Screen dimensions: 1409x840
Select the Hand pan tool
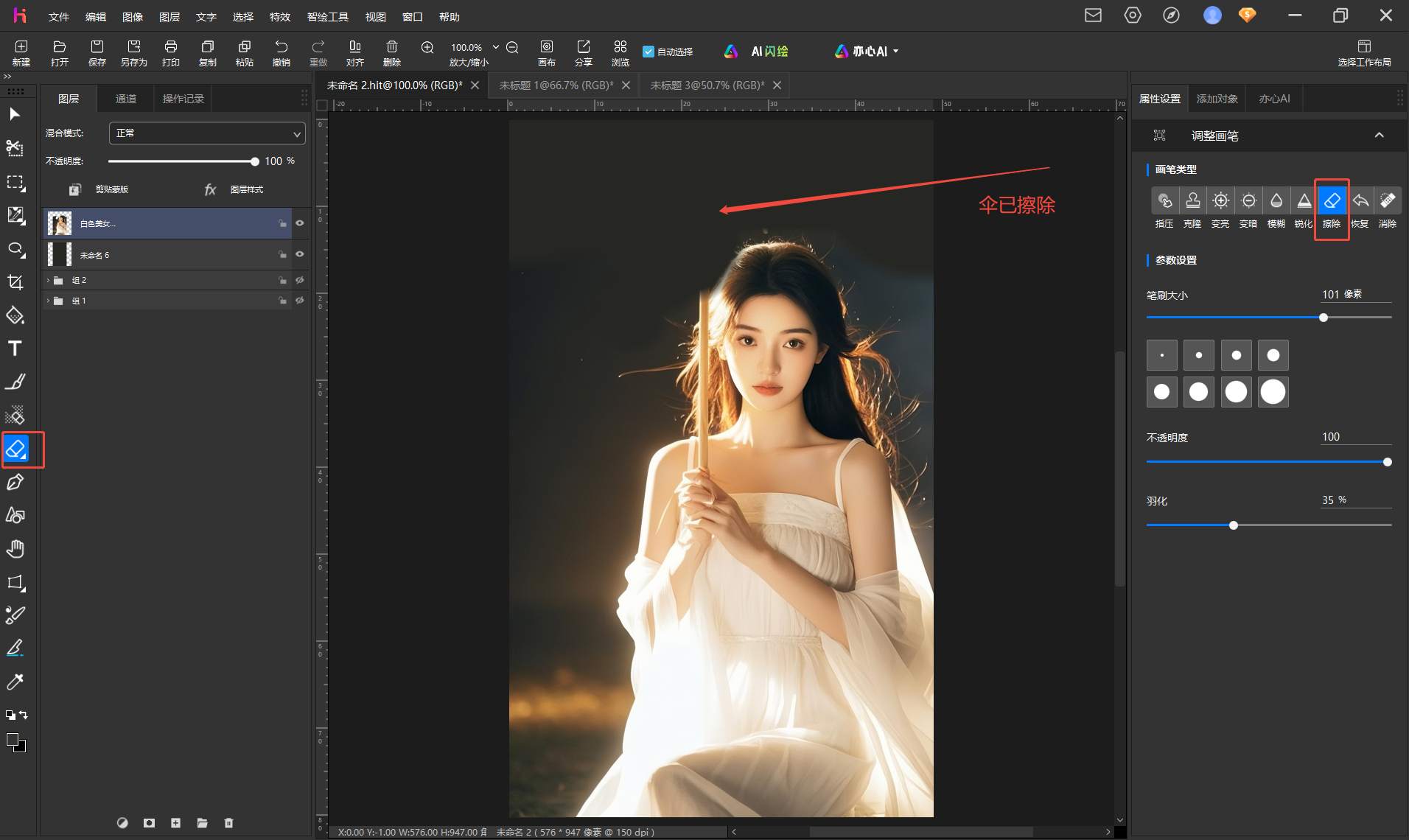(x=15, y=549)
